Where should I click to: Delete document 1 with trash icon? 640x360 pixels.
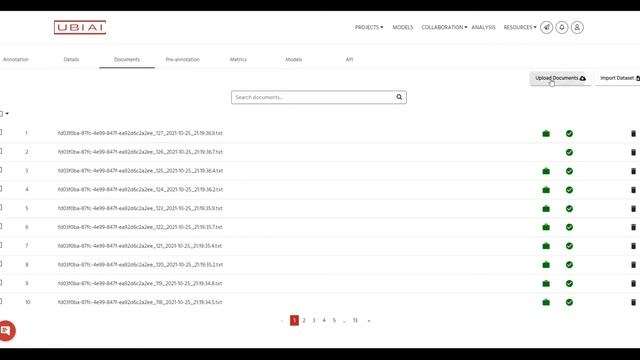633,133
